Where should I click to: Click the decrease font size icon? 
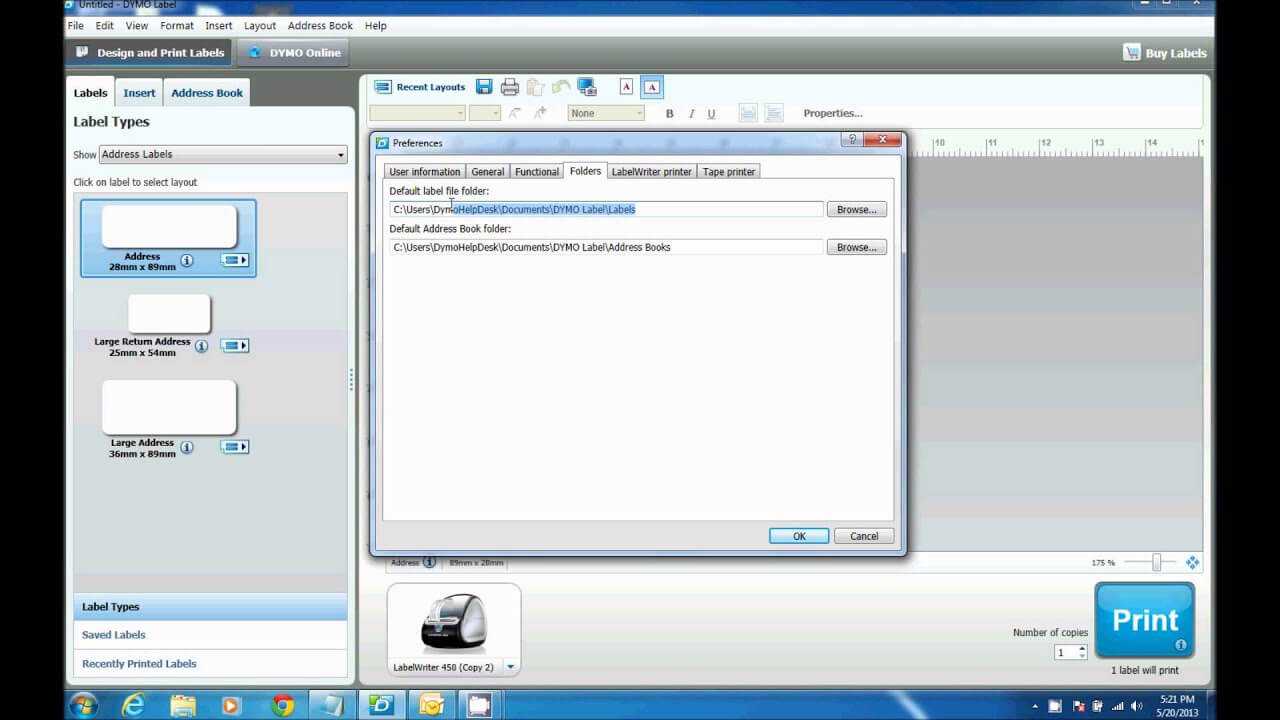tap(515, 113)
